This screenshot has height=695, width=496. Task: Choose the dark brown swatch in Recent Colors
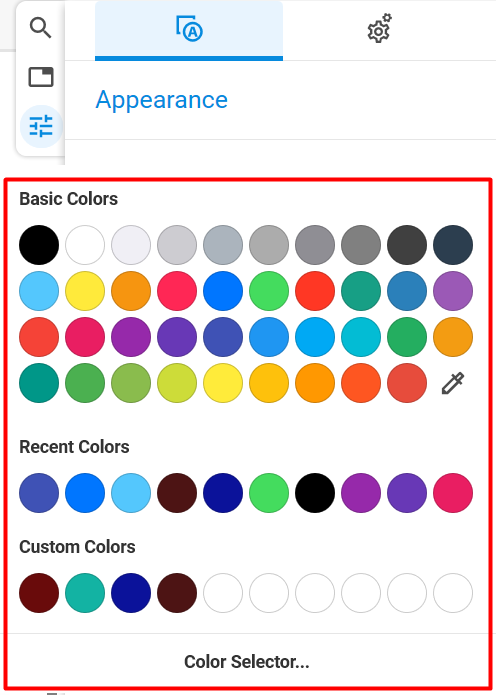(177, 493)
